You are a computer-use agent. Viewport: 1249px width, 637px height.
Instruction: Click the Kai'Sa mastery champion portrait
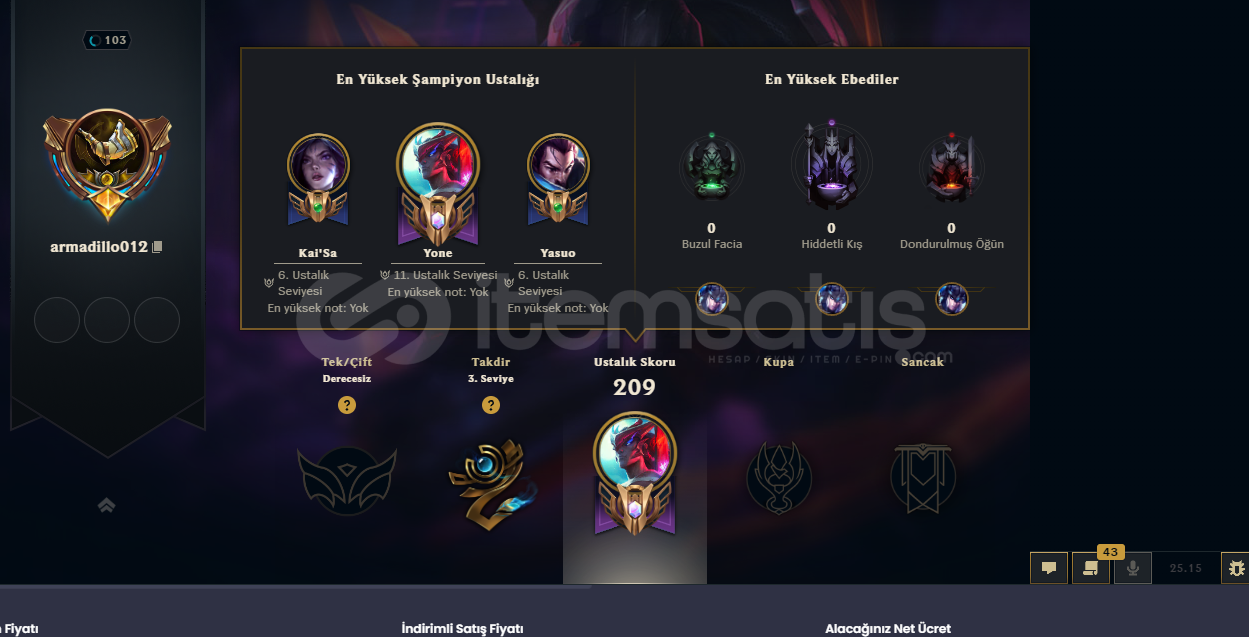318,165
